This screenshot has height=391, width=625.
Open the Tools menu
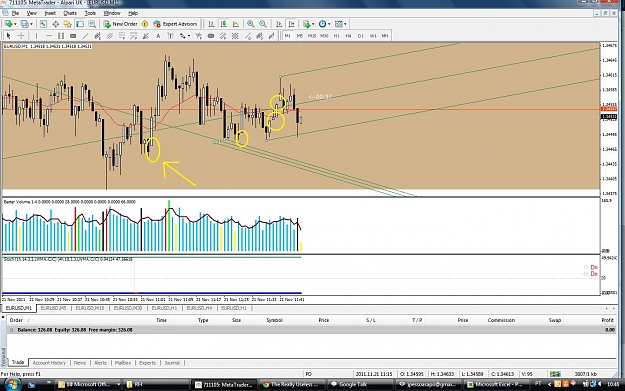pyautogui.click(x=90, y=13)
